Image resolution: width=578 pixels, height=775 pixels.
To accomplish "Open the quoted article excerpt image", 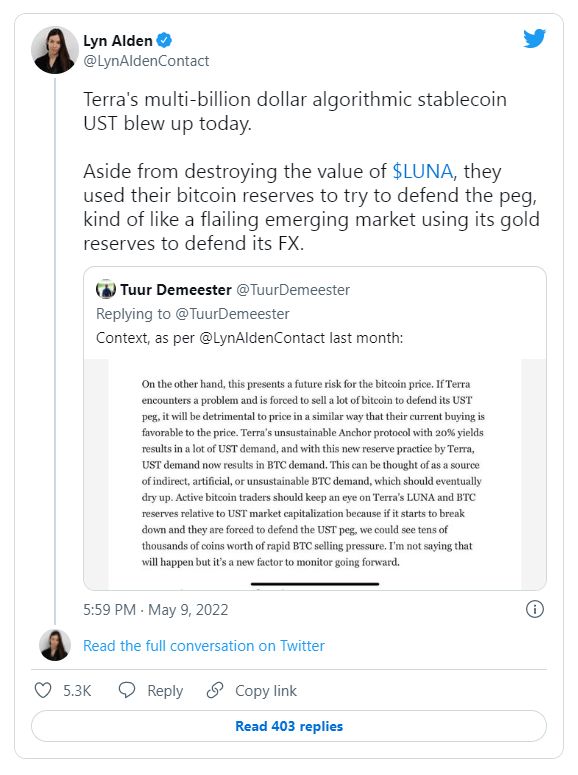I will [315, 474].
